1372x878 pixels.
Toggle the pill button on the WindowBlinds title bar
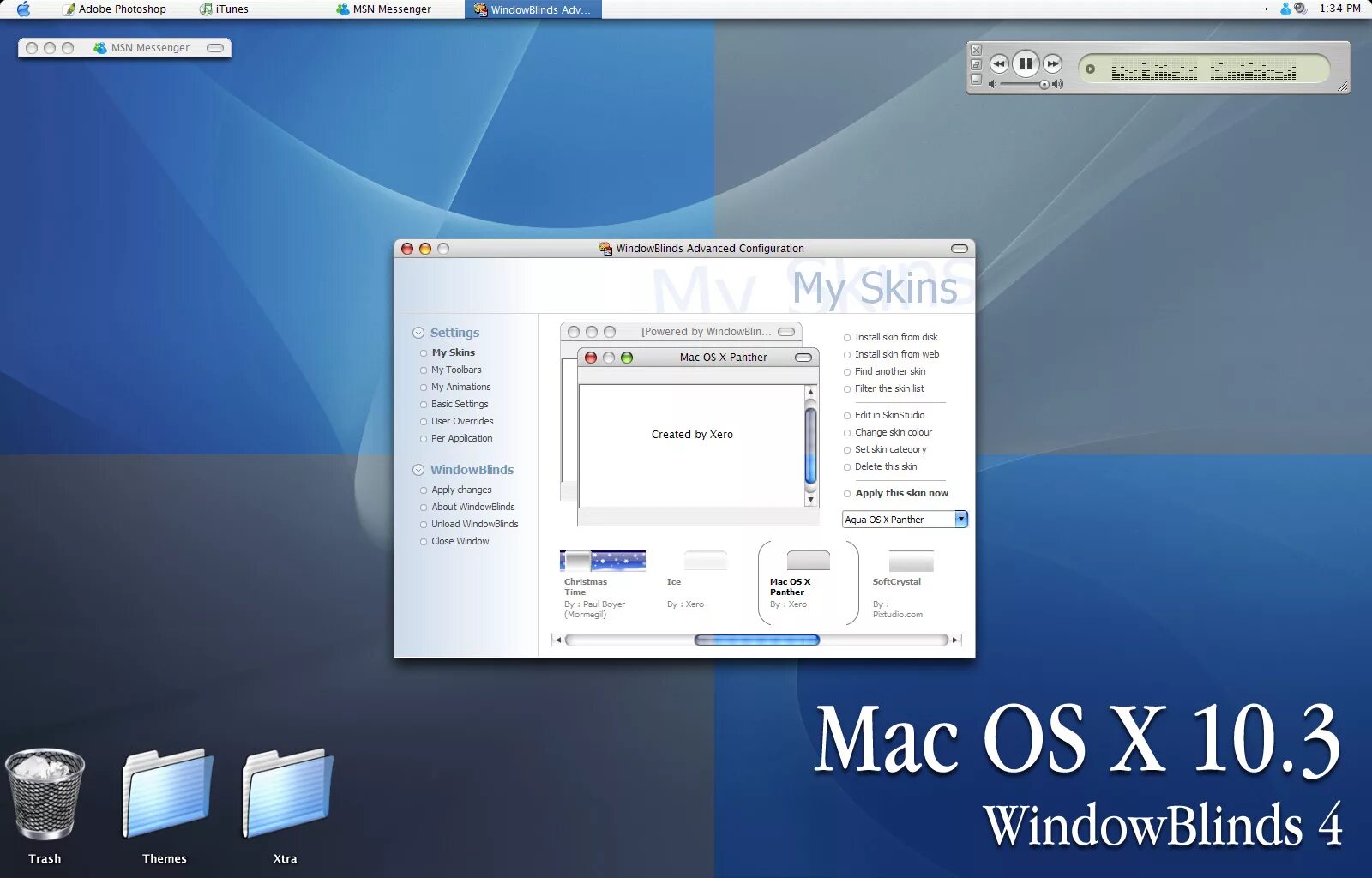[x=960, y=249]
